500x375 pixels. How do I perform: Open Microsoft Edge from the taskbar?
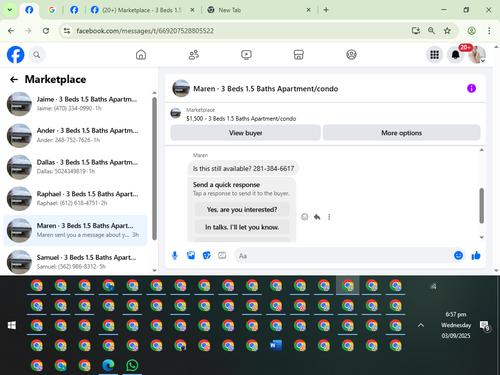(108, 365)
